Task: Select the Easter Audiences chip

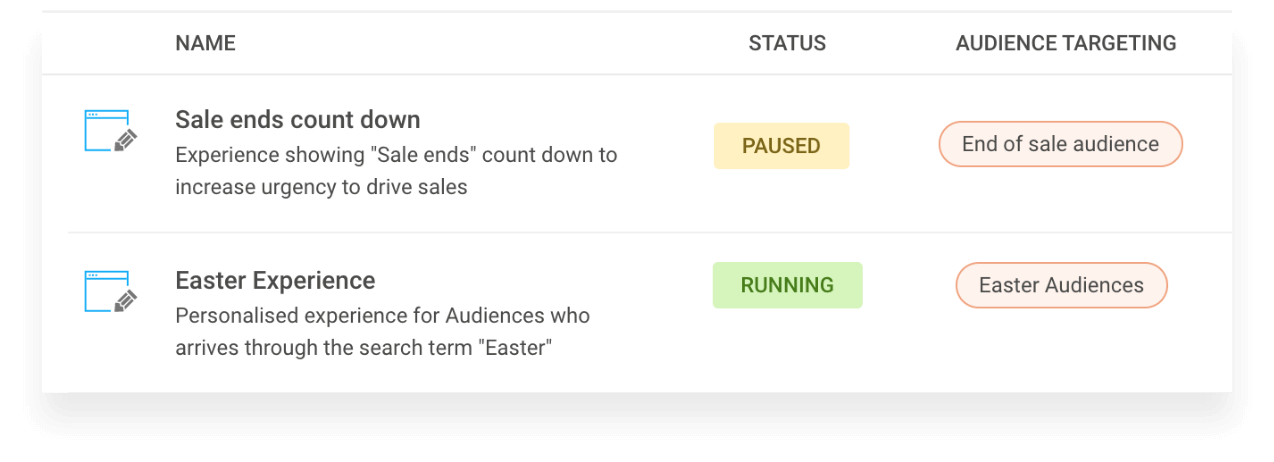Action: tap(1061, 285)
